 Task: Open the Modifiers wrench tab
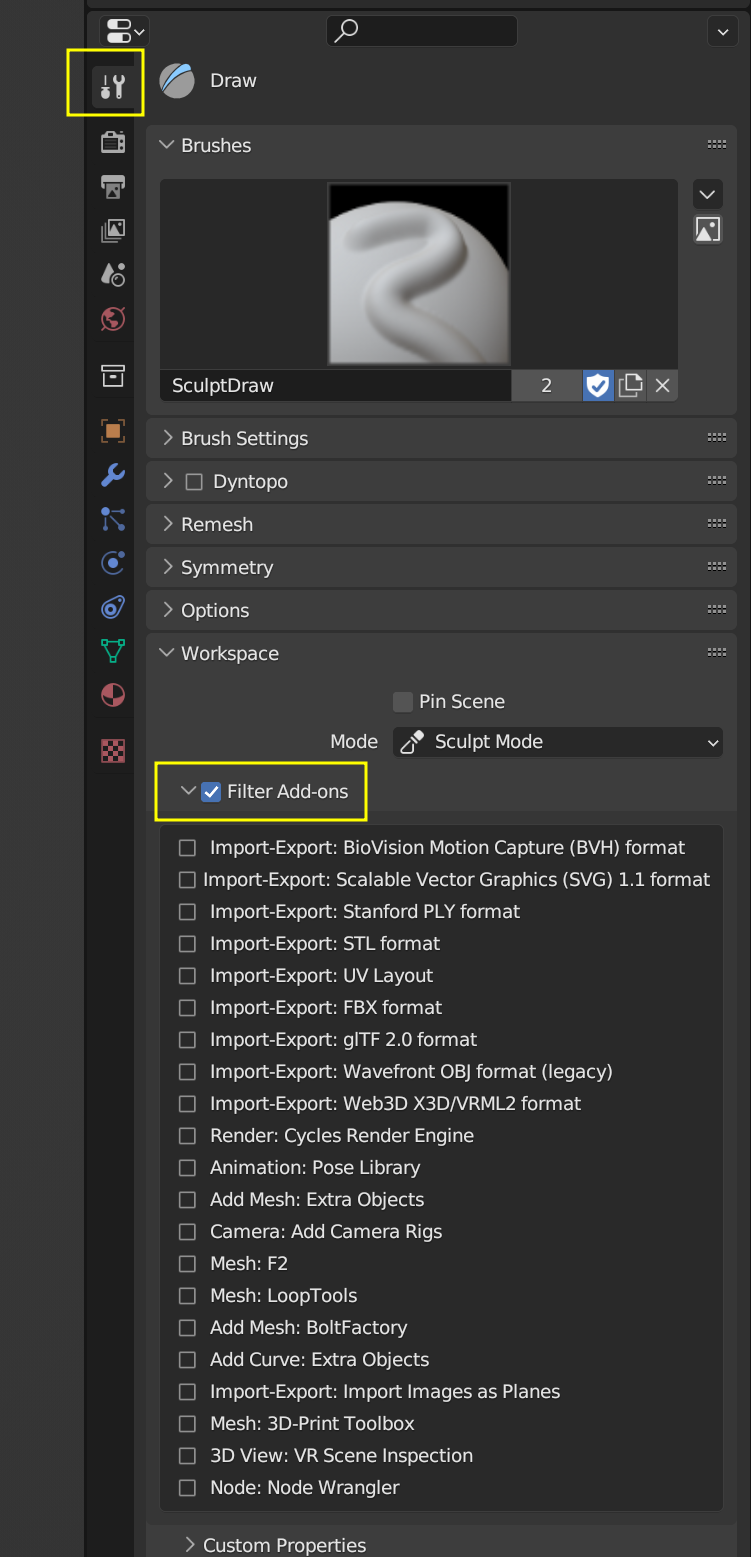point(113,475)
